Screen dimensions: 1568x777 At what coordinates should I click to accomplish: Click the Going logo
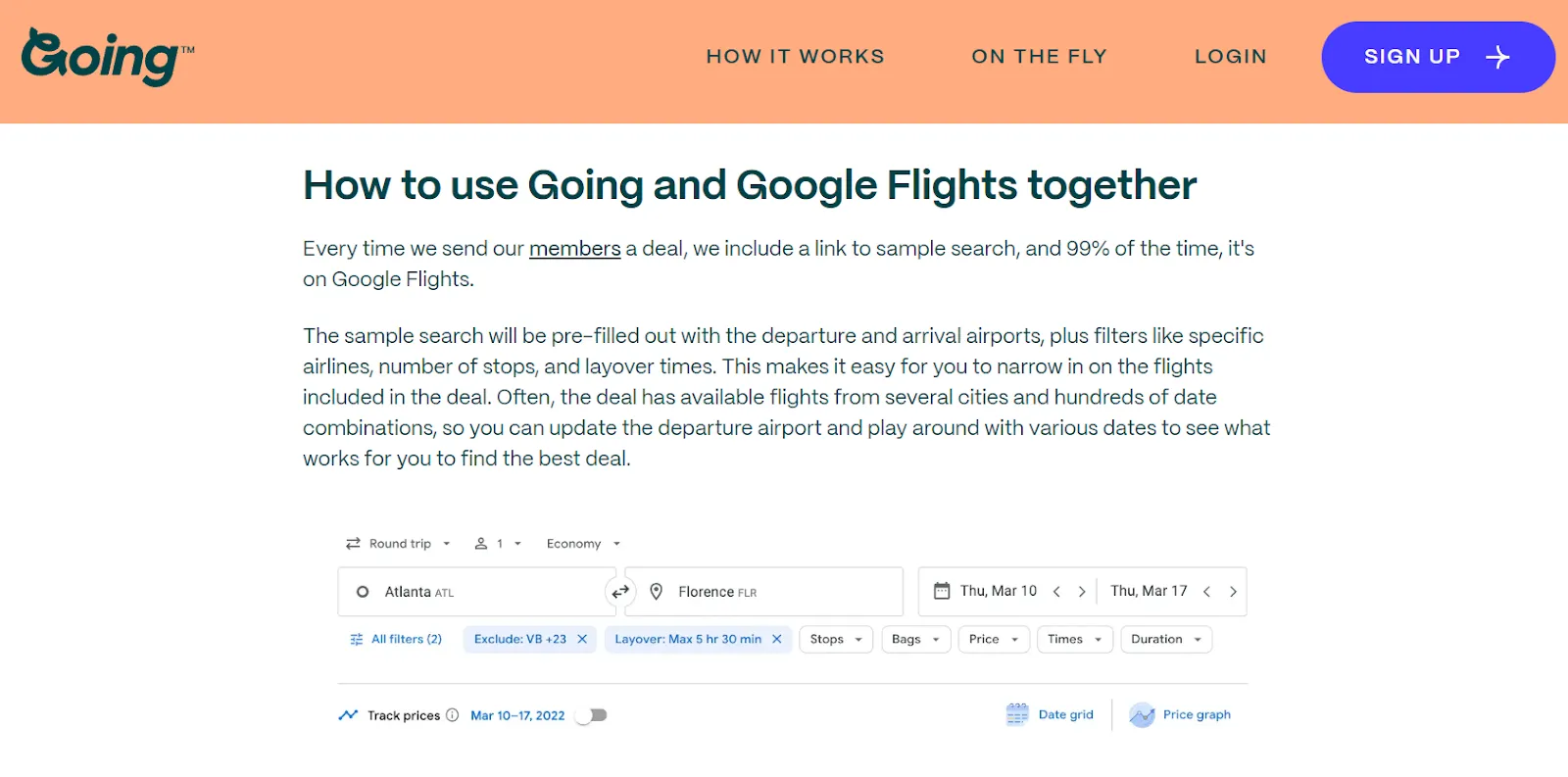point(108,57)
